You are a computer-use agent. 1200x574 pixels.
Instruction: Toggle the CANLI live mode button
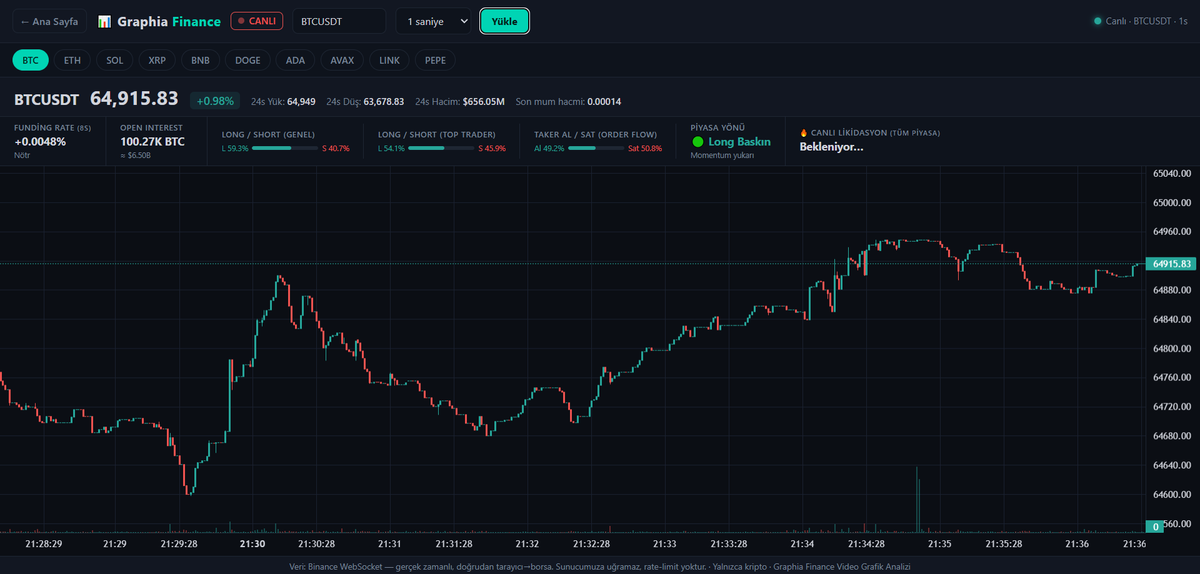tap(257, 21)
